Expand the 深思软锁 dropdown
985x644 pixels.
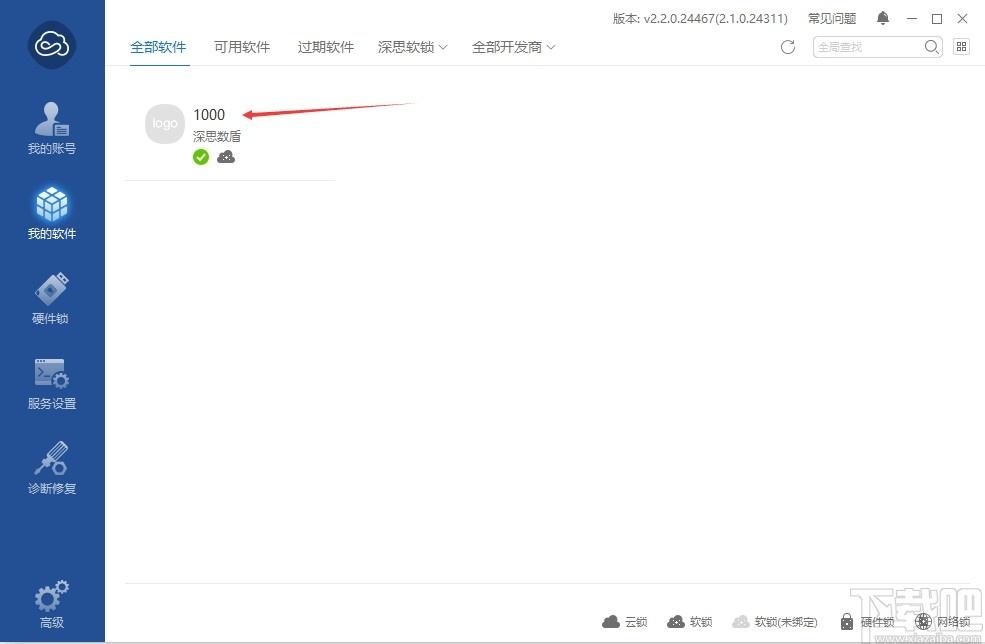coord(413,47)
